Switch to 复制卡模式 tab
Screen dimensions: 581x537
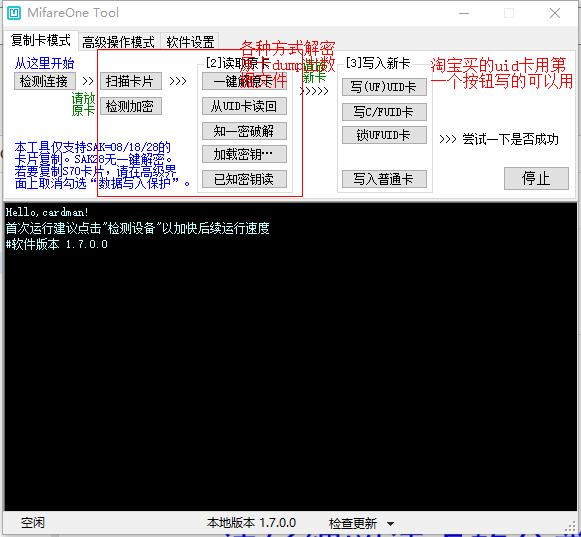[x=40, y=40]
